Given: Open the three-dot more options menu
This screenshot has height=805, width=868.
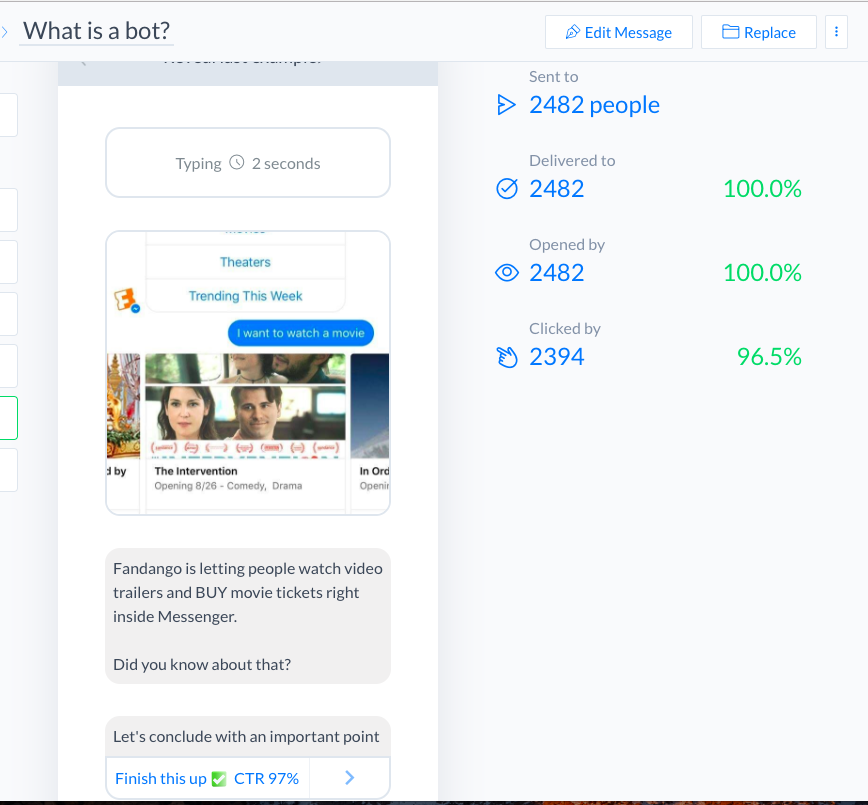Looking at the screenshot, I should (836, 32).
